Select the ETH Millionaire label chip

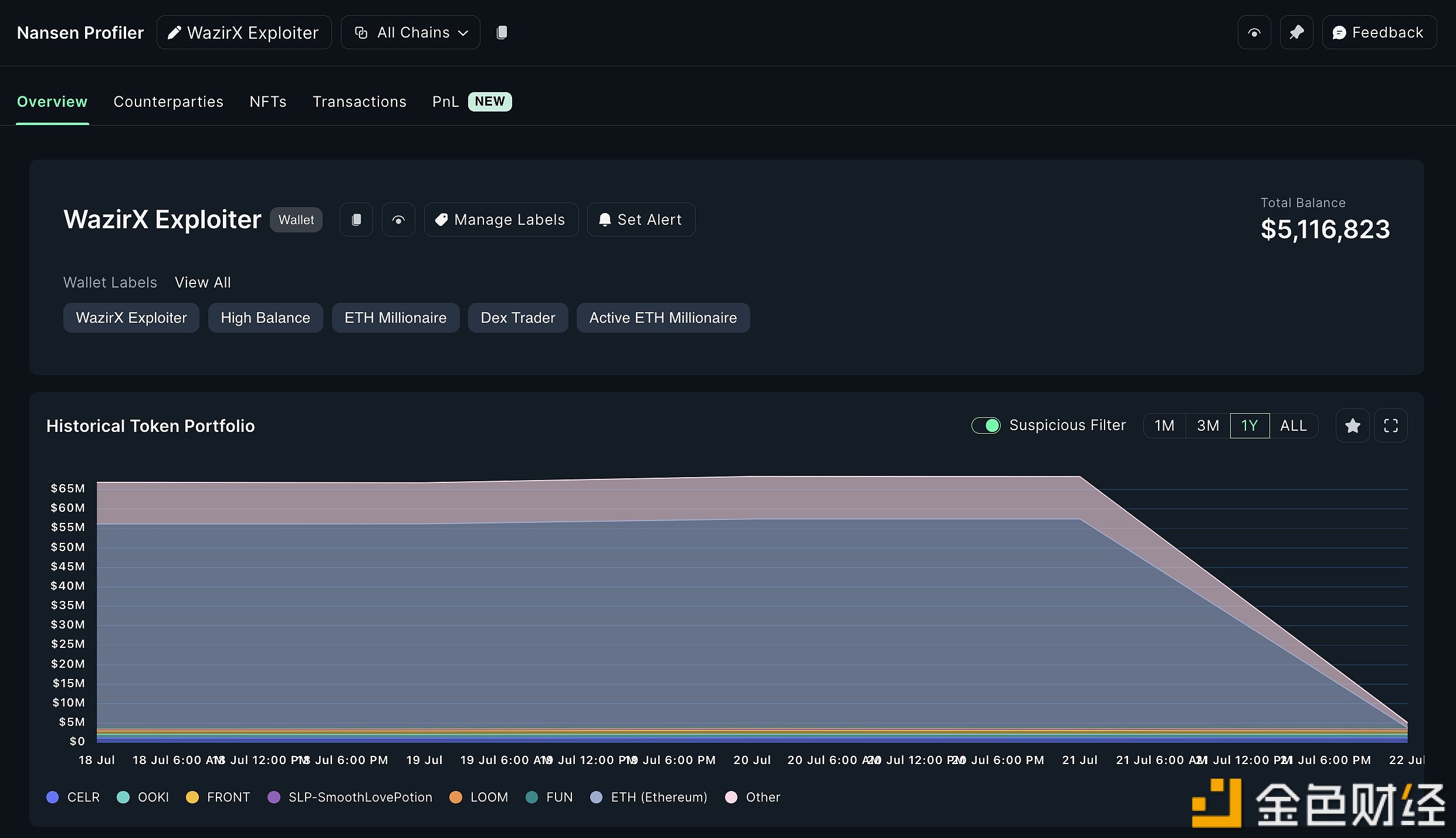[396, 317]
